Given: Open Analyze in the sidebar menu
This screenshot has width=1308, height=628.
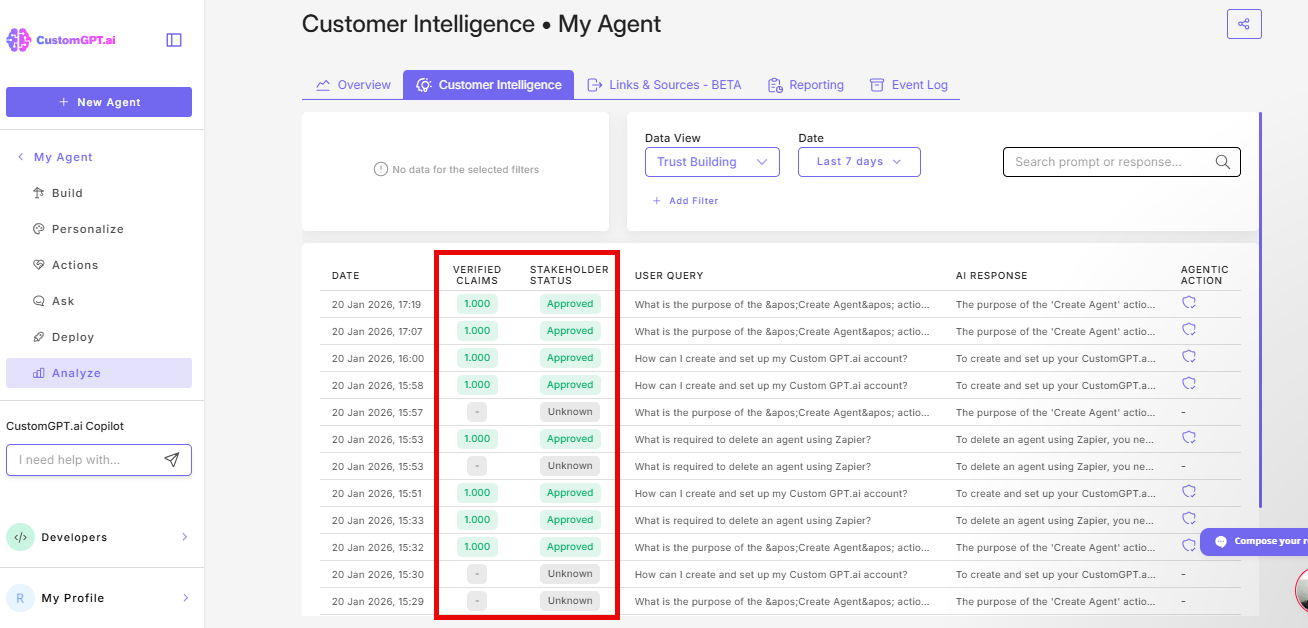Looking at the screenshot, I should [x=99, y=373].
